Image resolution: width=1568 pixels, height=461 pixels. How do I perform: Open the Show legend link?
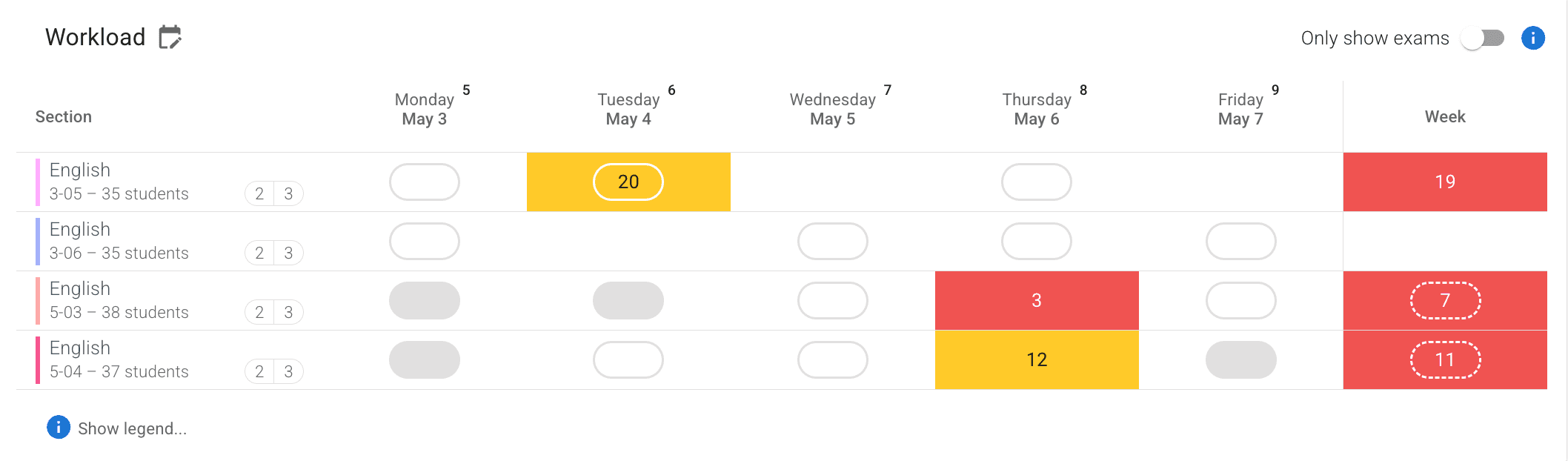tap(132, 428)
